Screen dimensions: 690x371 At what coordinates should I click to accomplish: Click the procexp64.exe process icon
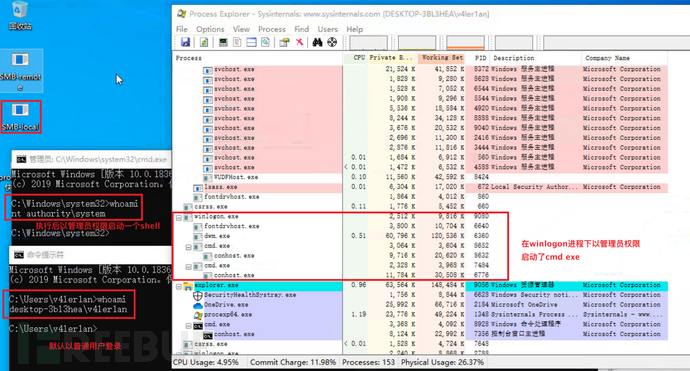coord(198,315)
